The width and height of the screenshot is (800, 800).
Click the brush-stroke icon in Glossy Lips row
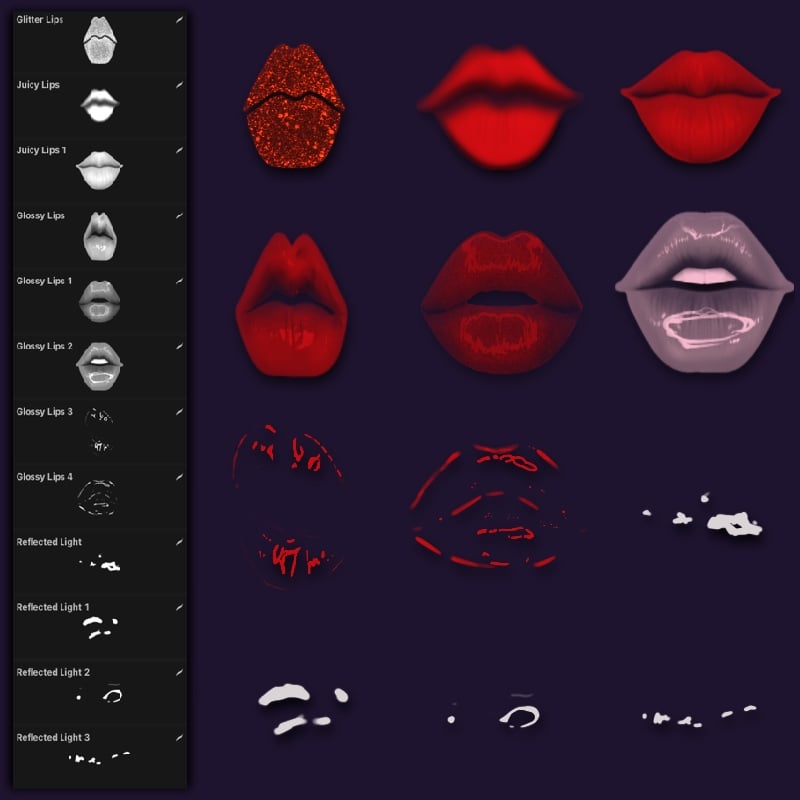pyautogui.click(x=180, y=216)
